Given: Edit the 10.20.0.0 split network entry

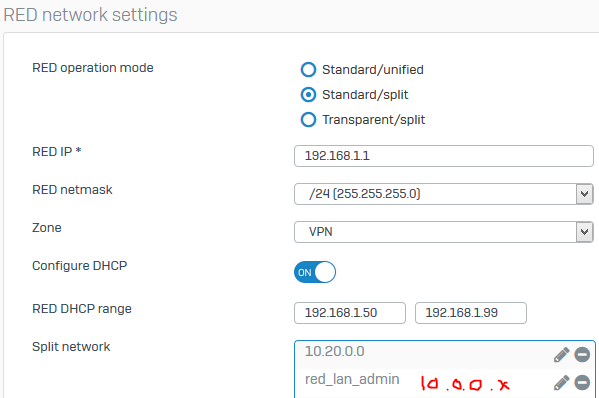Looking at the screenshot, I should (561, 354).
